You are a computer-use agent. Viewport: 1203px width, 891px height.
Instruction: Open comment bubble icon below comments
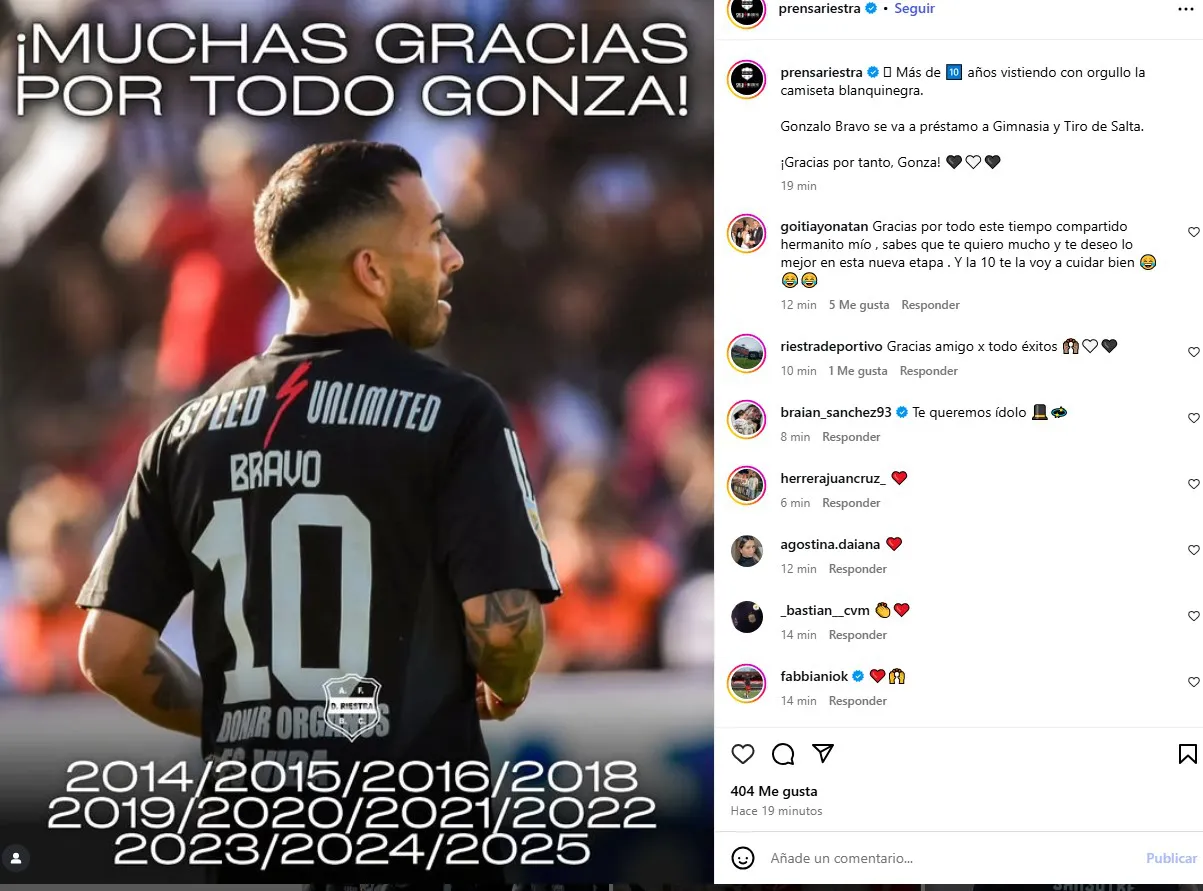[x=783, y=754]
